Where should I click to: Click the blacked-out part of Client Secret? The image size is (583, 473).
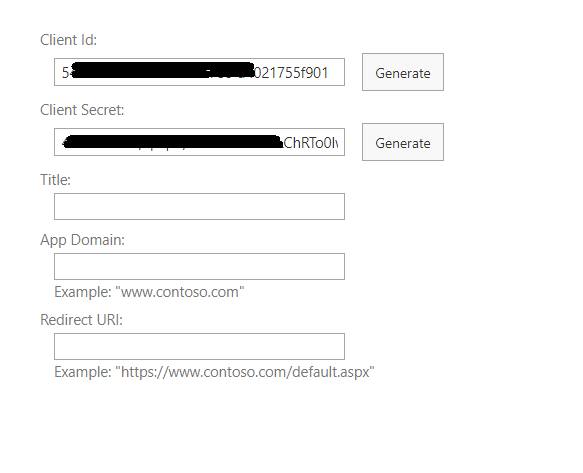[173, 142]
